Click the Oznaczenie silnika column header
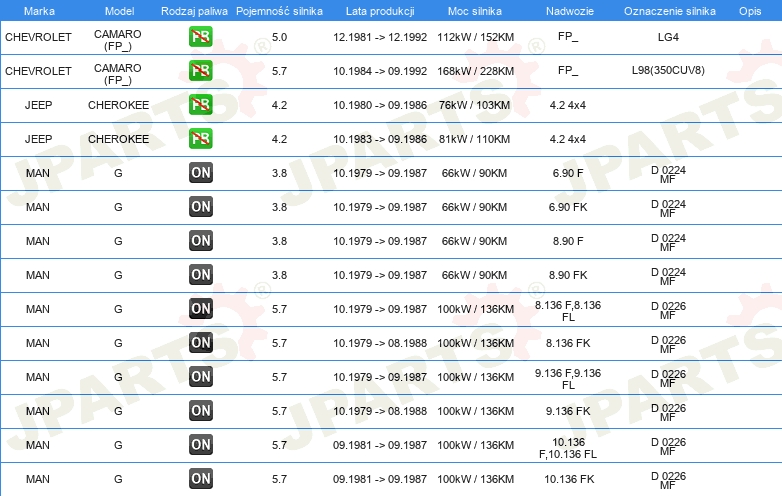The height and width of the screenshot is (496, 782). 669,11
